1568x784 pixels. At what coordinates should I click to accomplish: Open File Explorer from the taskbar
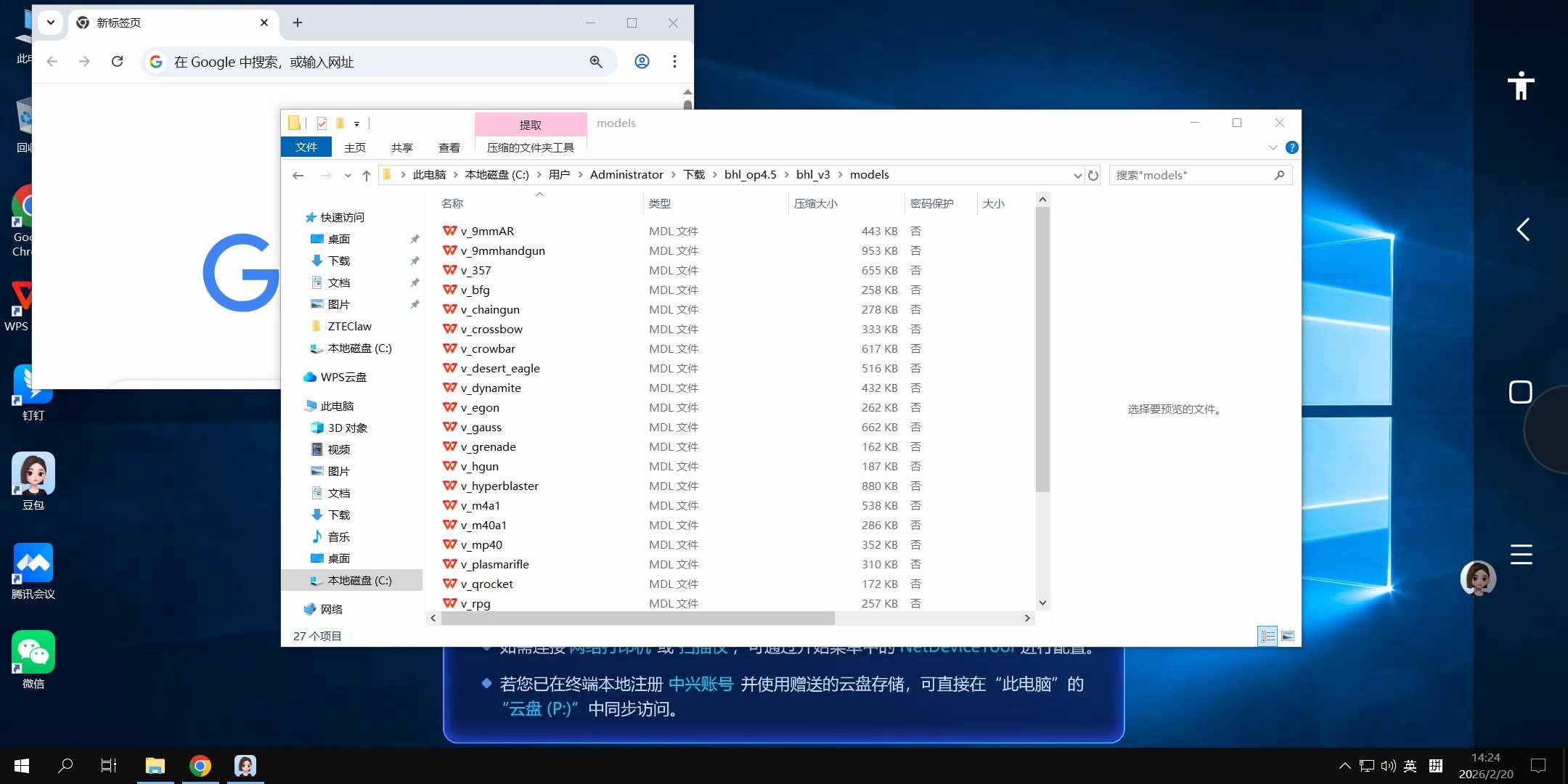(x=155, y=765)
